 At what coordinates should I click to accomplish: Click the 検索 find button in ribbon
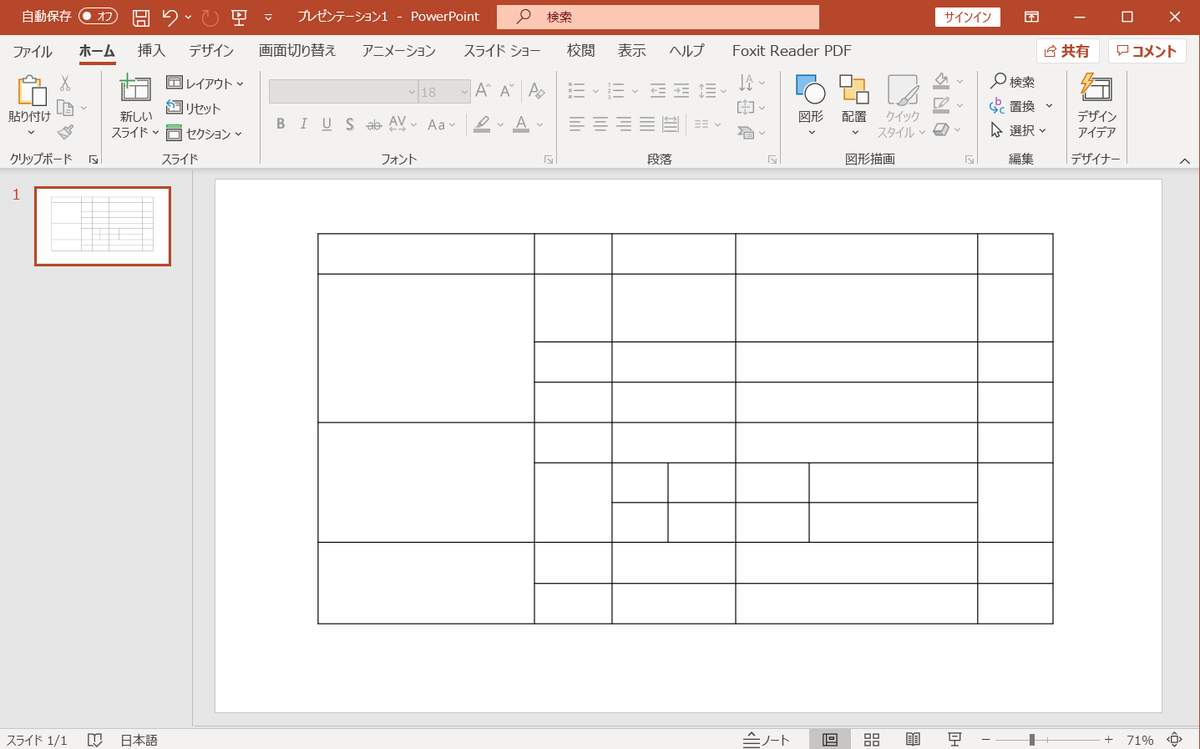pyautogui.click(x=1012, y=82)
